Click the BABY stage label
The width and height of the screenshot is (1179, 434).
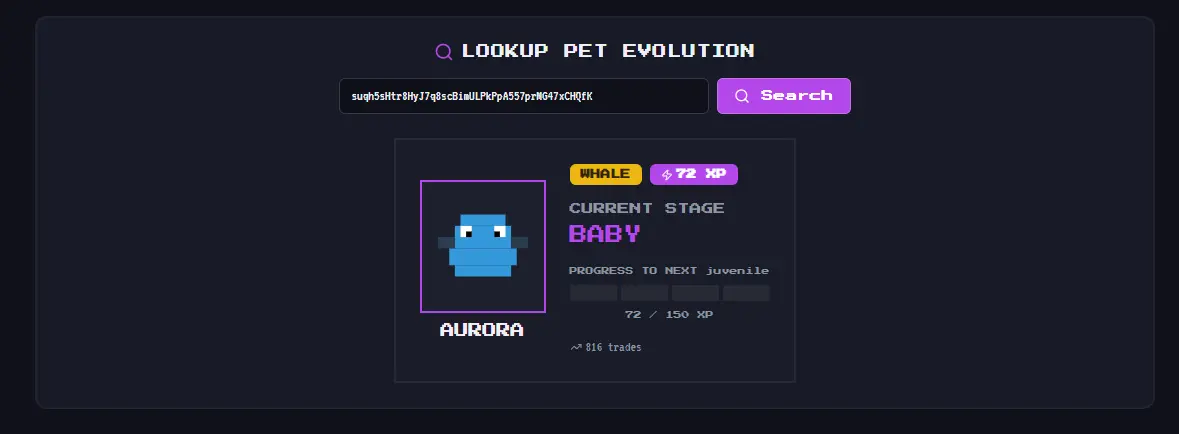(x=605, y=234)
